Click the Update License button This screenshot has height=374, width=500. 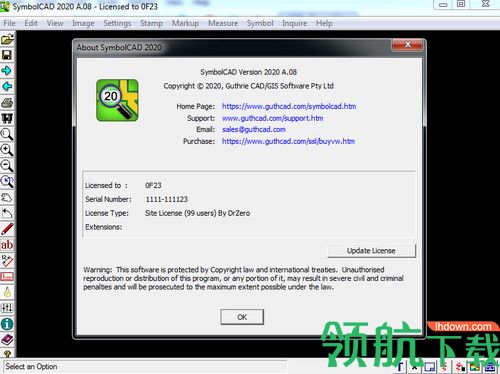pos(371,251)
